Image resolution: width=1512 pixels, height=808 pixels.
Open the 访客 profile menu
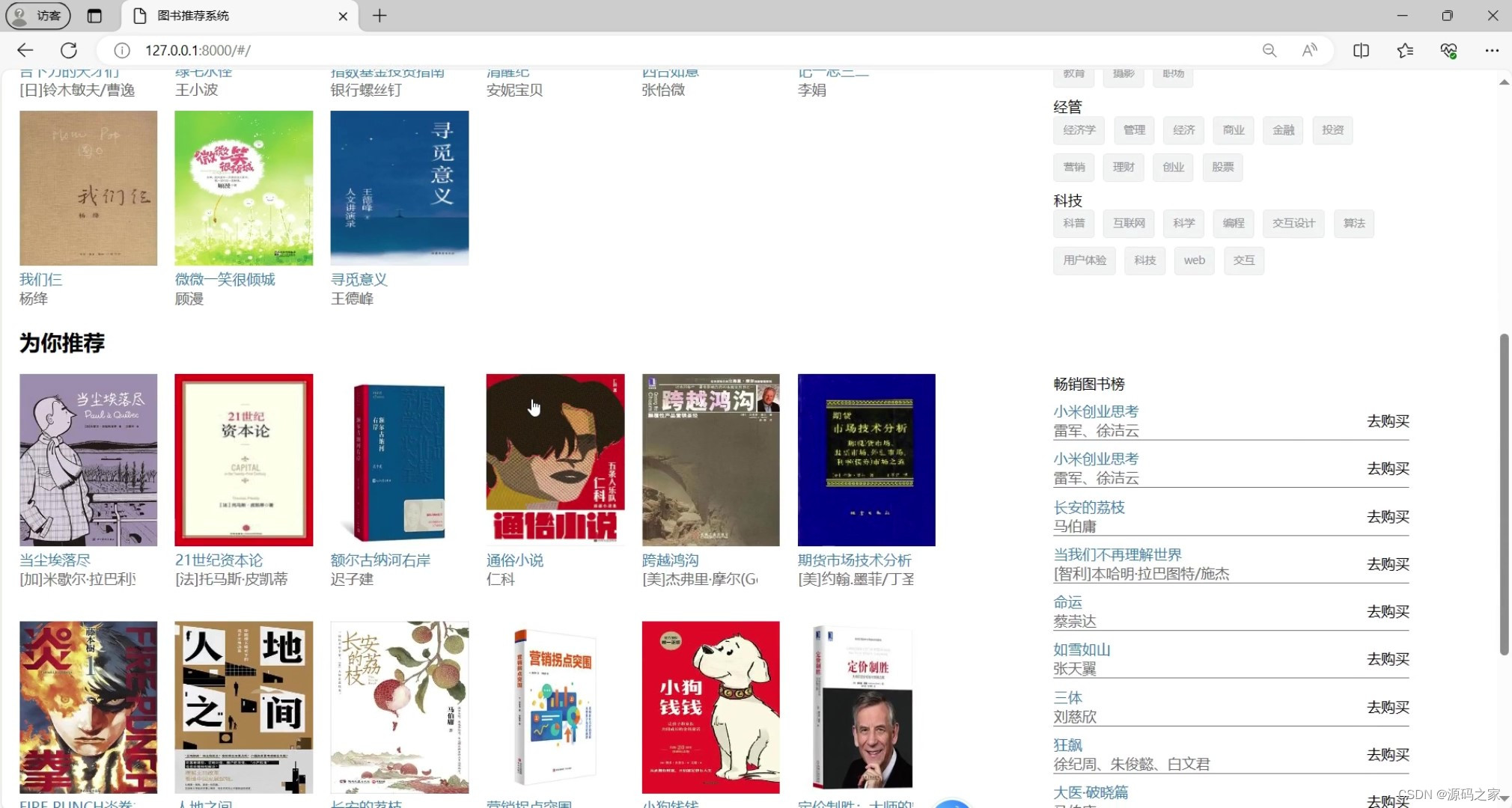tap(37, 15)
